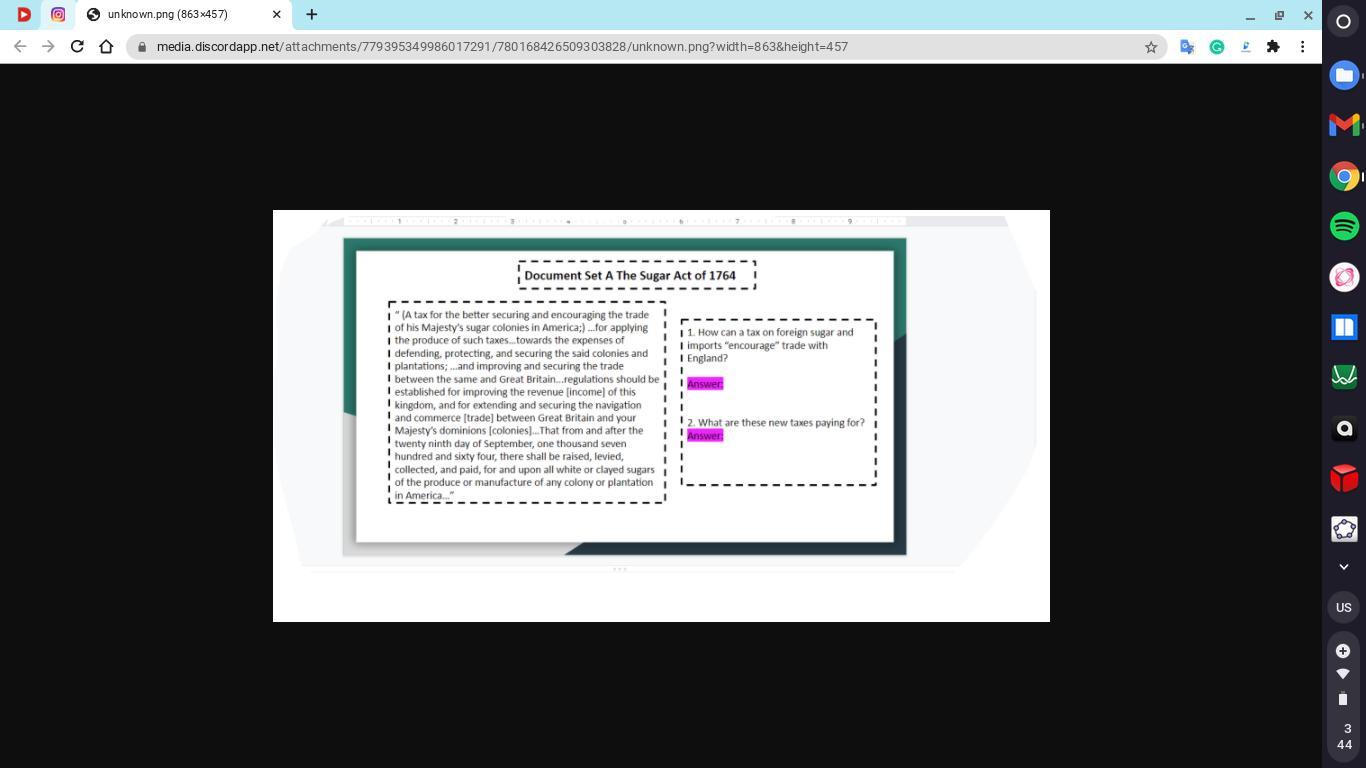Open the Extensions puzzle piece menu

1273,47
